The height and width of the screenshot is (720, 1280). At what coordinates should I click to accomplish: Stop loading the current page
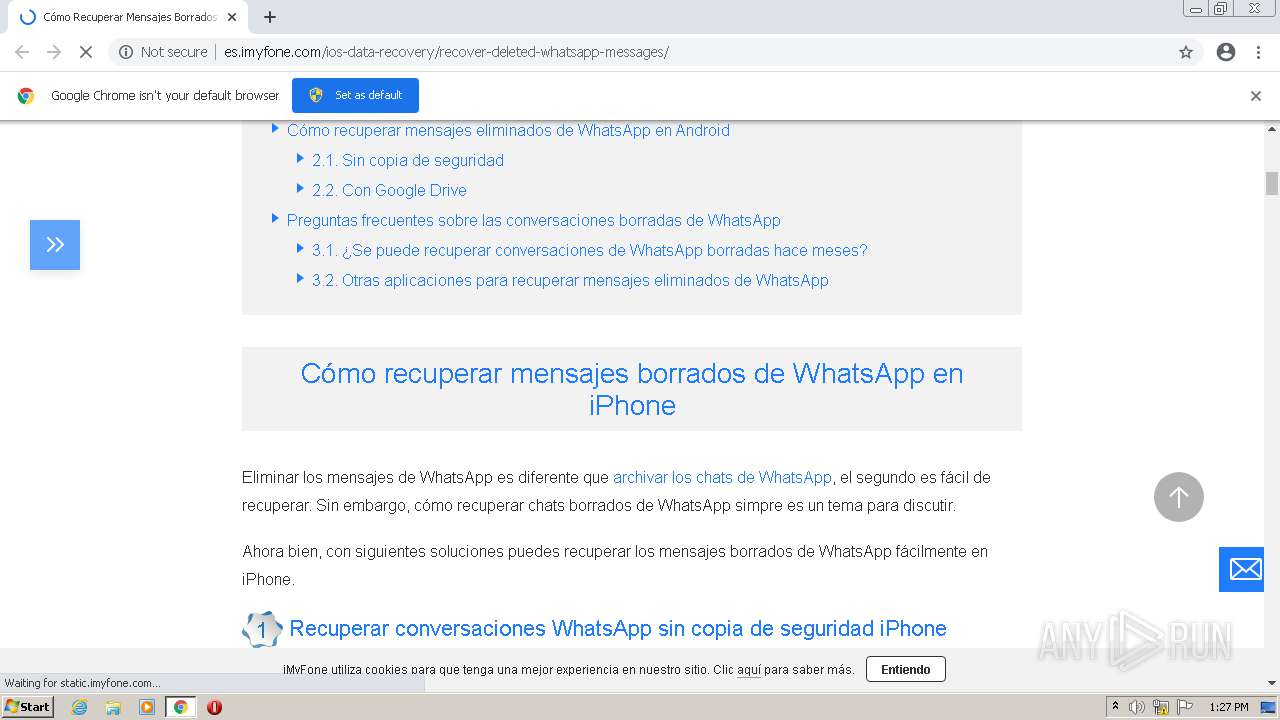[86, 52]
